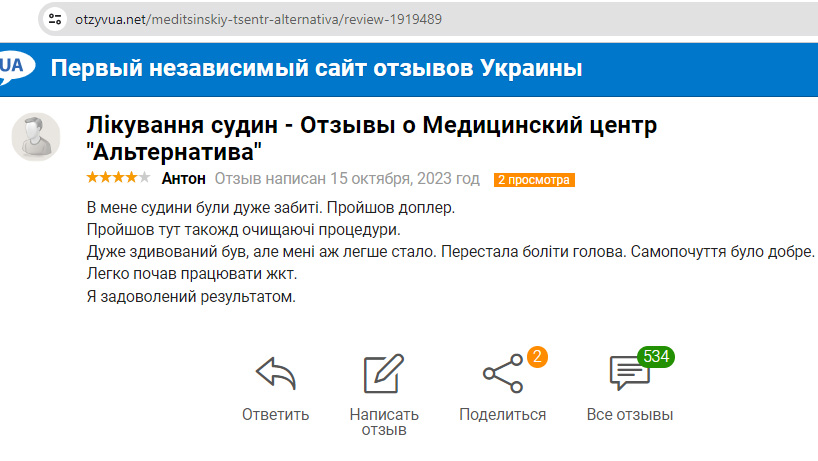
Task: Click the line 'Легко почав працювати жкт.'
Action: point(192,274)
